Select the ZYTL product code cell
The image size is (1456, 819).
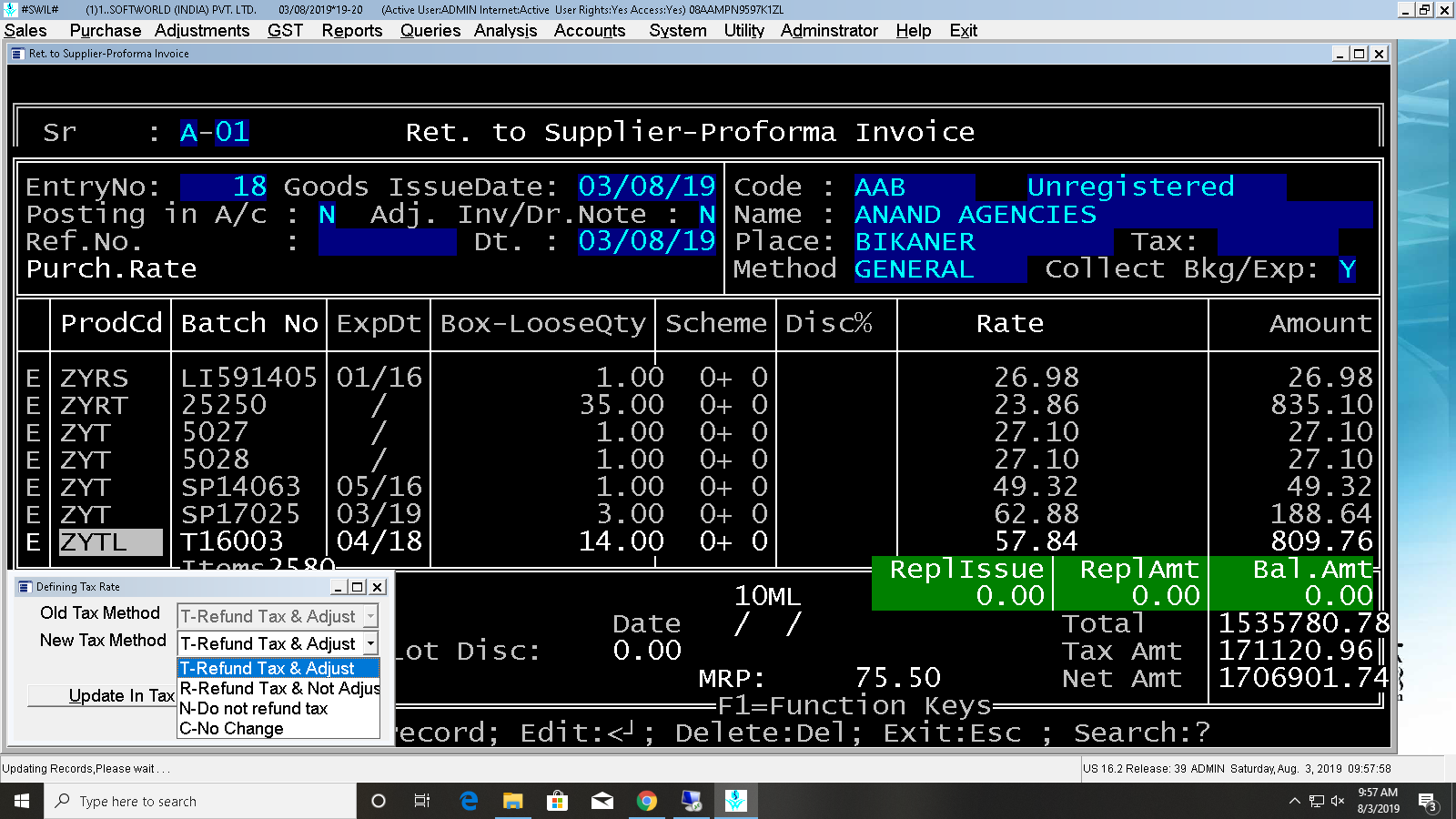(111, 542)
